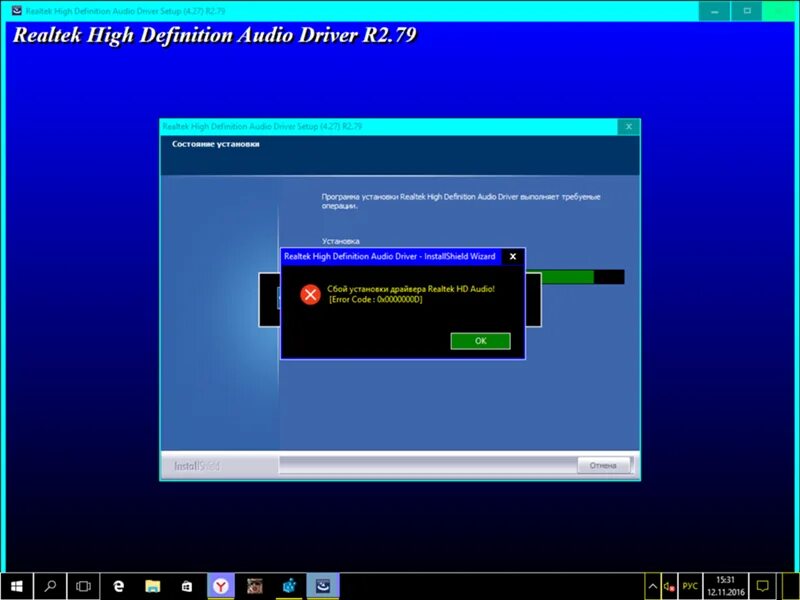Viewport: 800px width, 600px height.
Task: Open the blue robot icon app on the taskbar
Action: [289, 586]
